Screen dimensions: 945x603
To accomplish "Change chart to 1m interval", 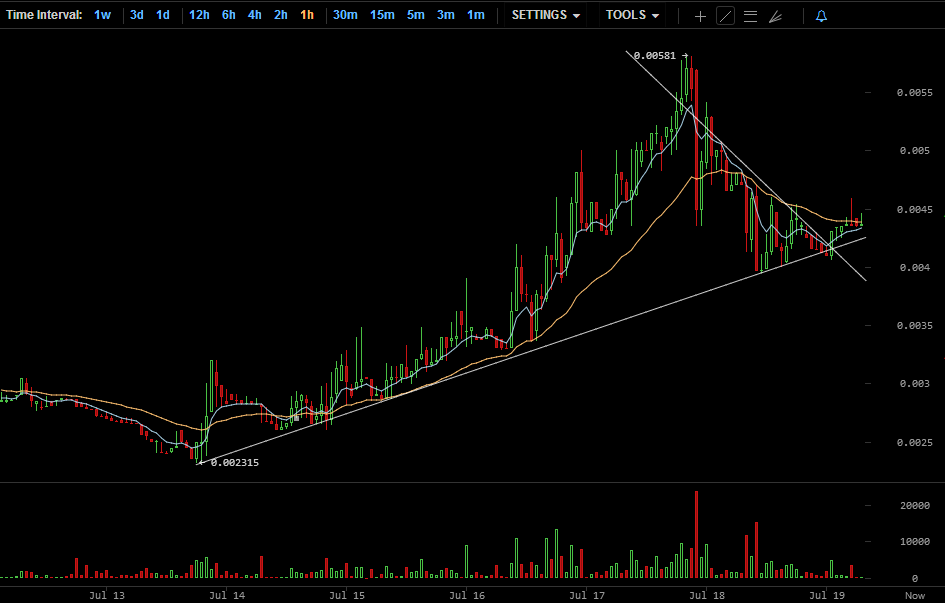I will coord(476,15).
